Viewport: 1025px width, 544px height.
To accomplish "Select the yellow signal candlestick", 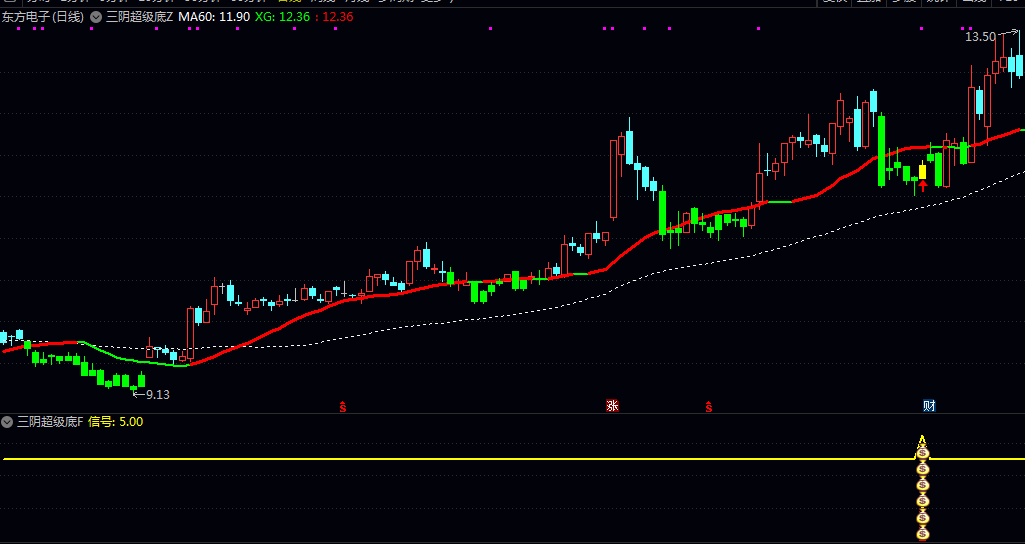I will coord(922,171).
